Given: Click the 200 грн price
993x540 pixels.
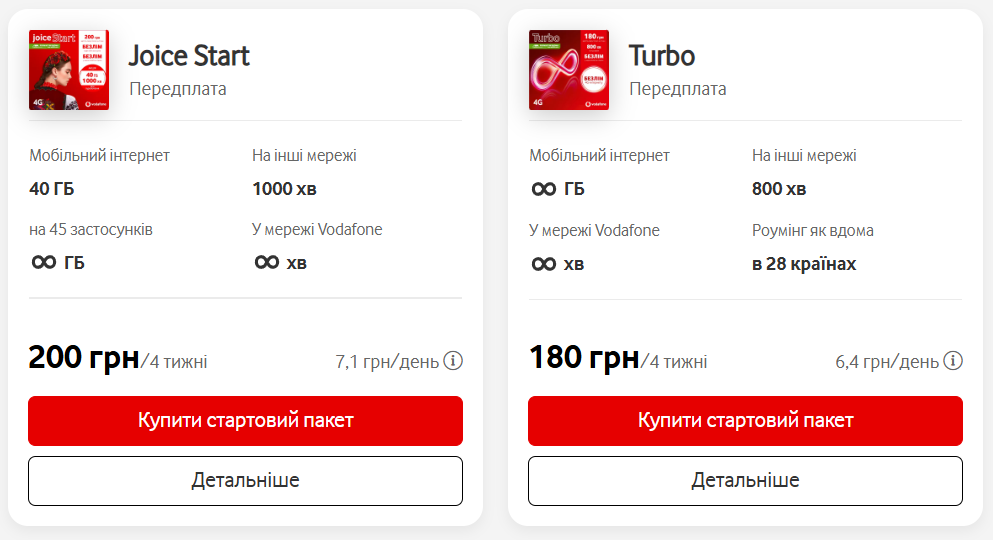Looking at the screenshot, I should [84, 357].
